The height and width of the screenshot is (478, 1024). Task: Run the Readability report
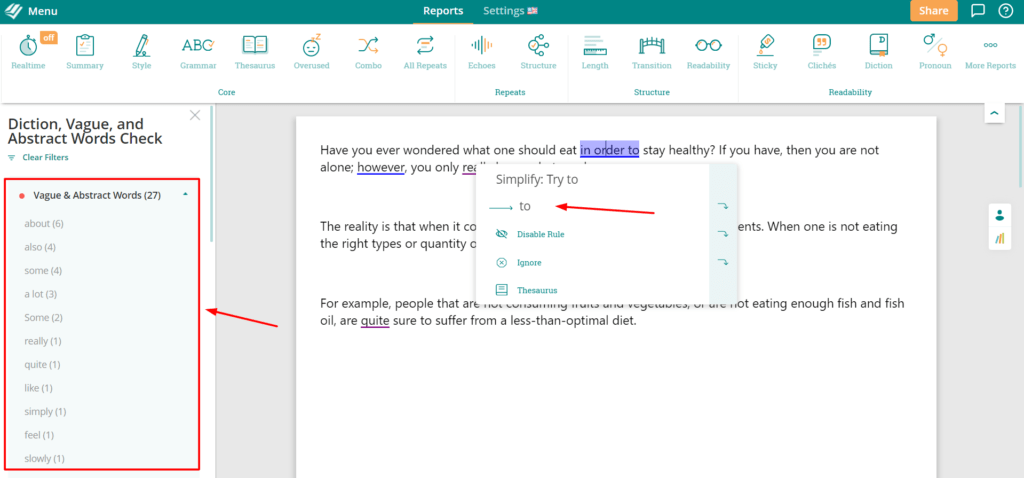[709, 51]
